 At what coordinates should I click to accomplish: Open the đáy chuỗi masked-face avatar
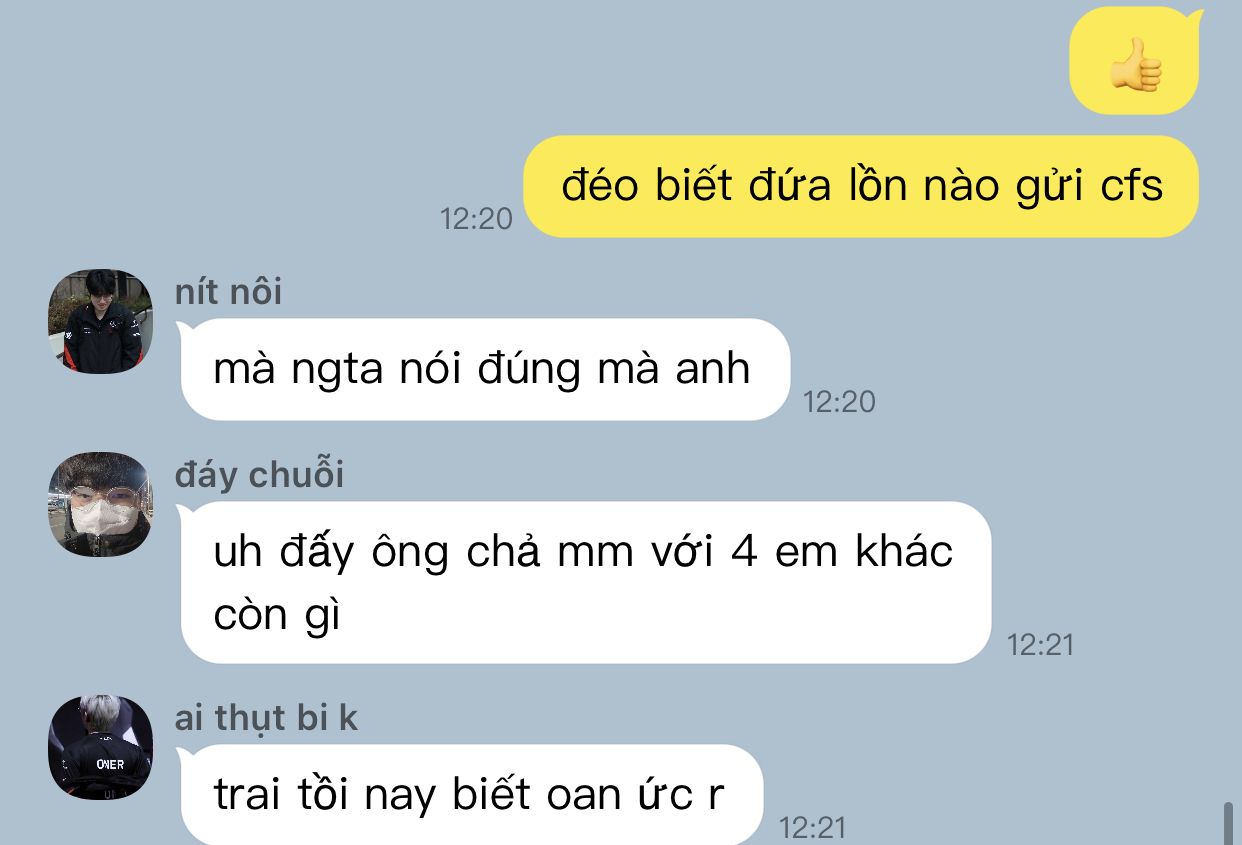pos(100,504)
